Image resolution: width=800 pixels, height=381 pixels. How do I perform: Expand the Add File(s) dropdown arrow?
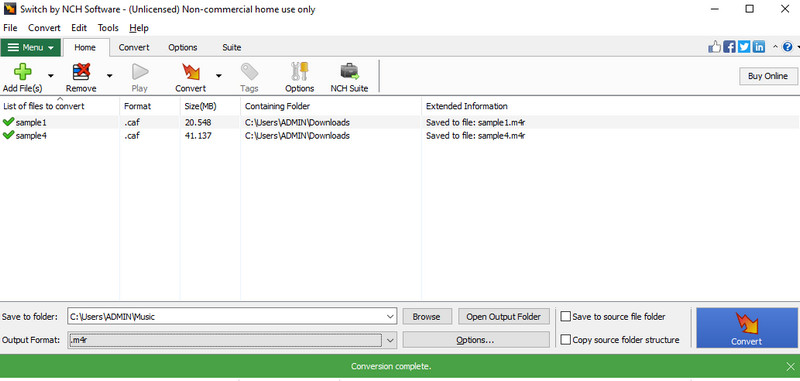(51, 75)
